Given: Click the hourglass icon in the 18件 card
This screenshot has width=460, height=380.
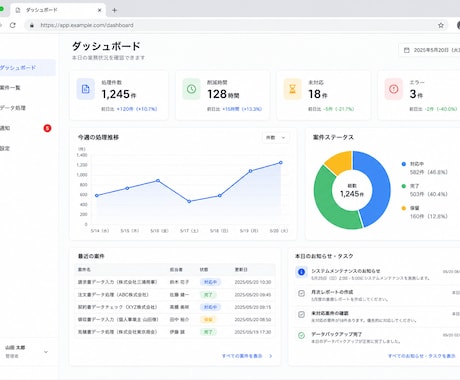Looking at the screenshot, I should pyautogui.click(x=292, y=89).
